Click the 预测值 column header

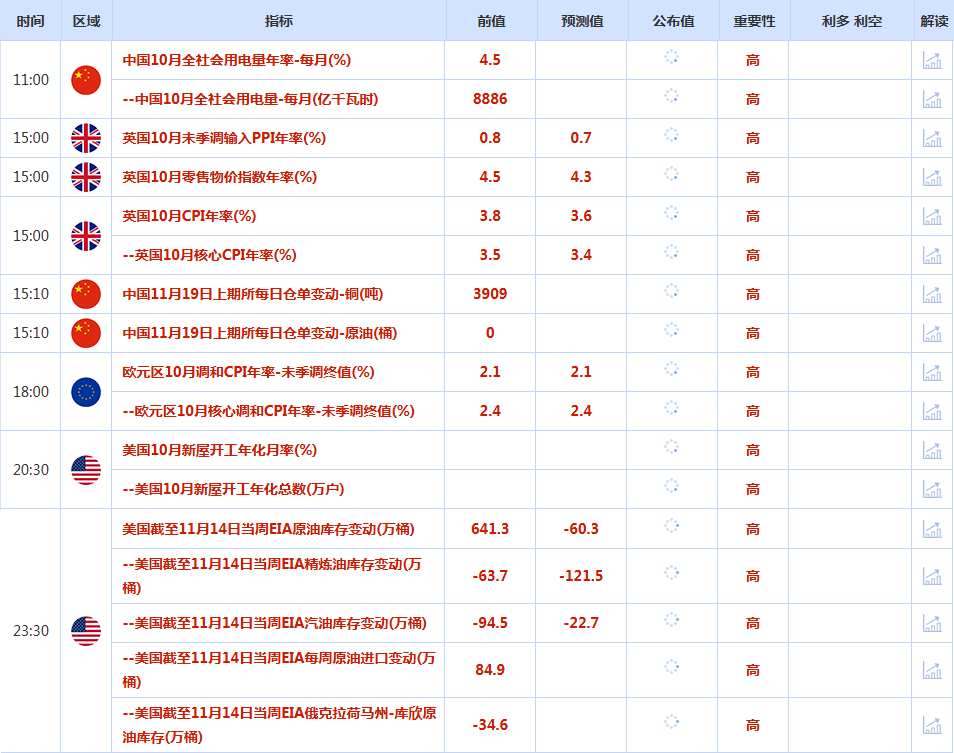[x=582, y=21]
